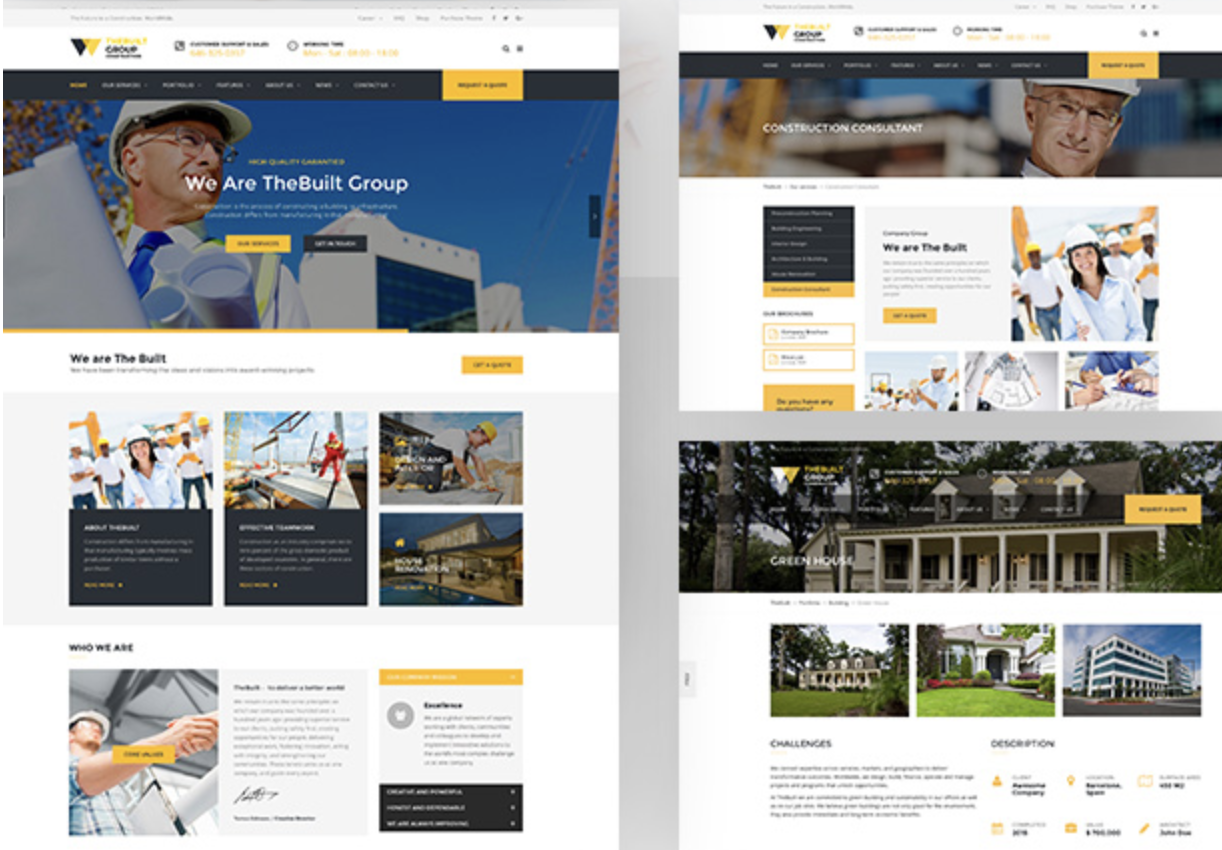Advance hero slider with right arrow
The width and height of the screenshot is (1222, 850).
point(595,215)
